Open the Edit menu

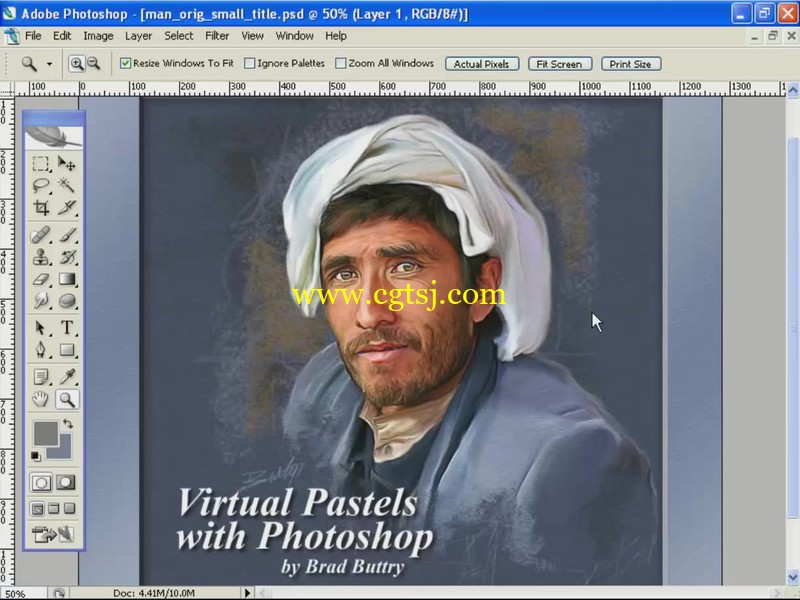tap(62, 36)
